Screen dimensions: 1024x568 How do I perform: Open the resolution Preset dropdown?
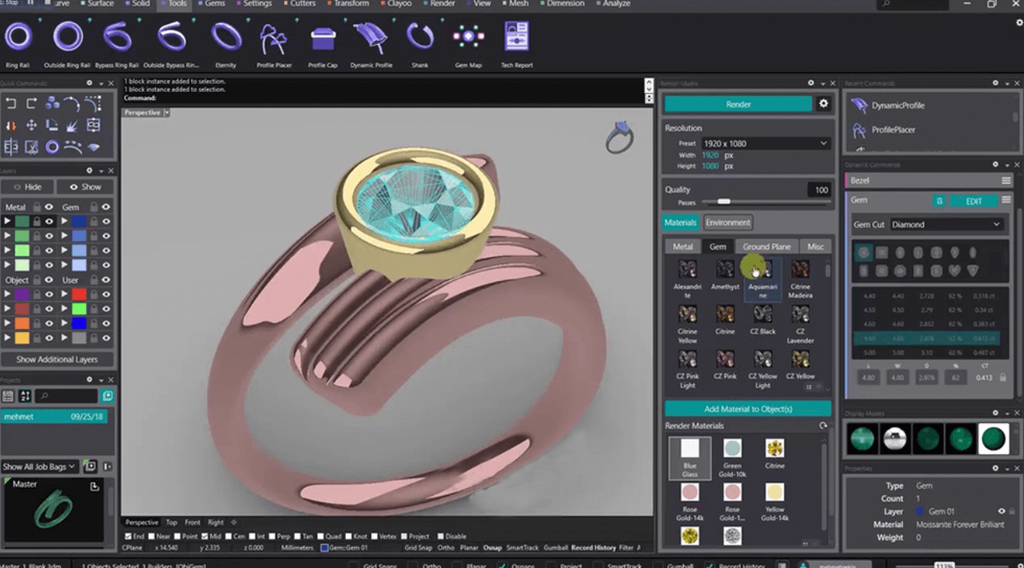[x=765, y=144]
